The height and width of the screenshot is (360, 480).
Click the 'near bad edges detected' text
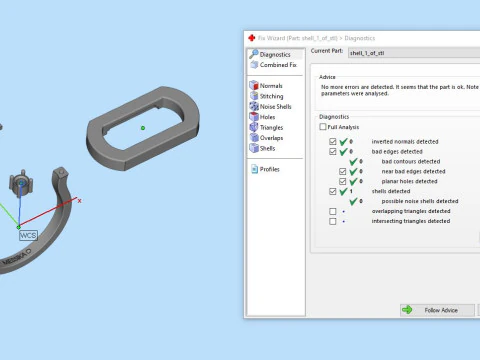[413, 171]
